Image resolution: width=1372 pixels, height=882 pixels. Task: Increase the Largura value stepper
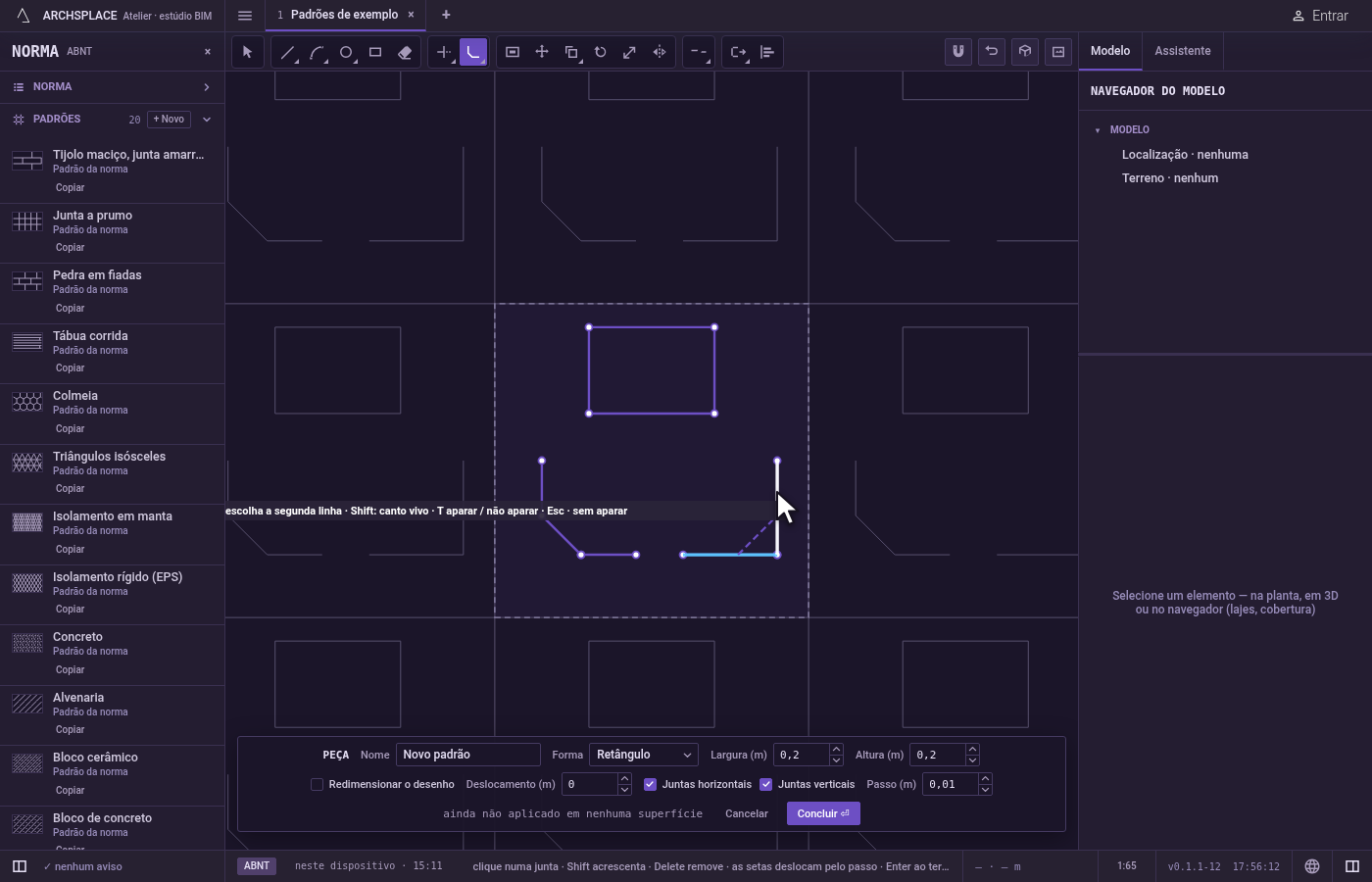pyautogui.click(x=836, y=750)
